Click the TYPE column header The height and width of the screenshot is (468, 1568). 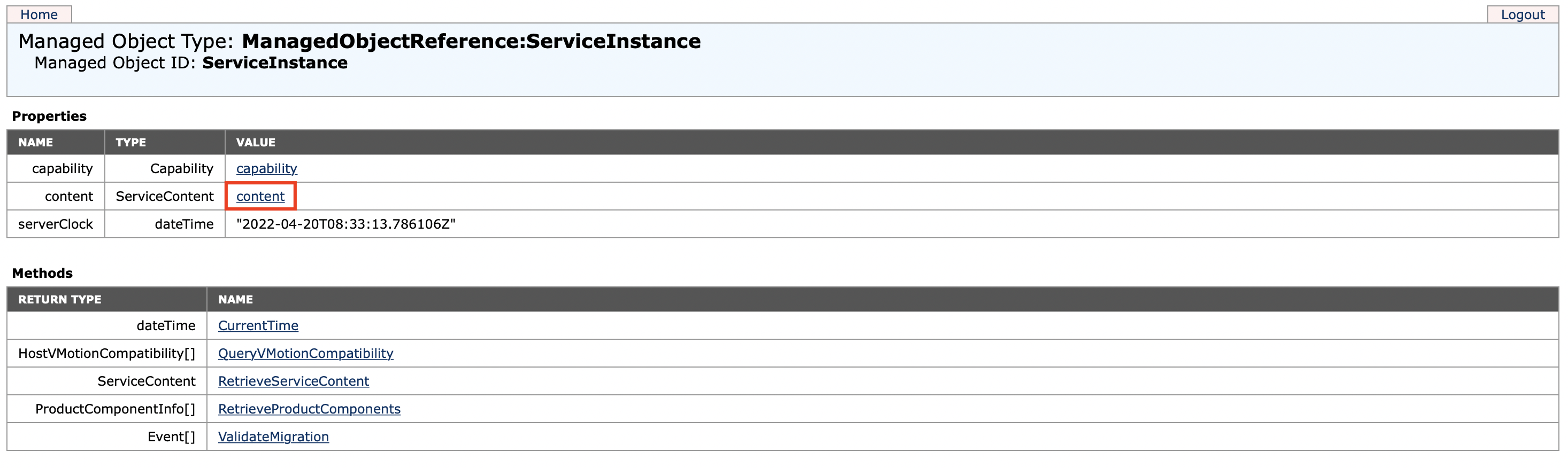coord(131,142)
